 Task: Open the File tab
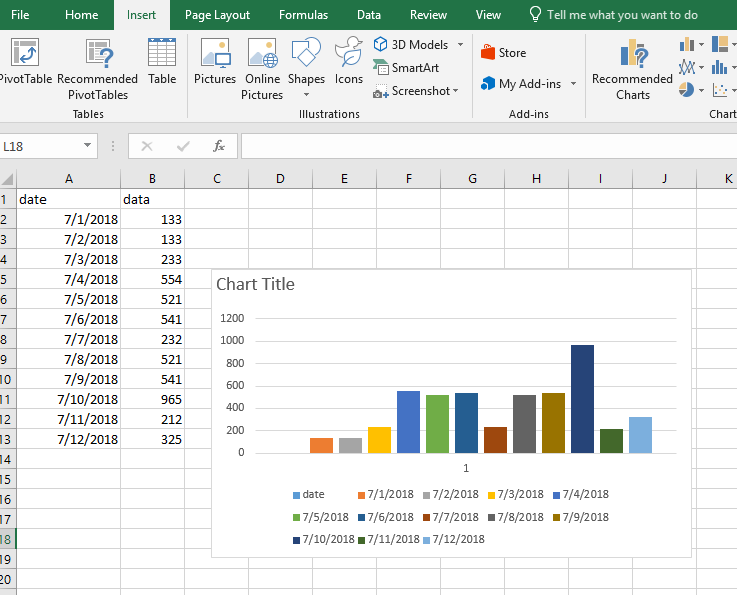[20, 15]
